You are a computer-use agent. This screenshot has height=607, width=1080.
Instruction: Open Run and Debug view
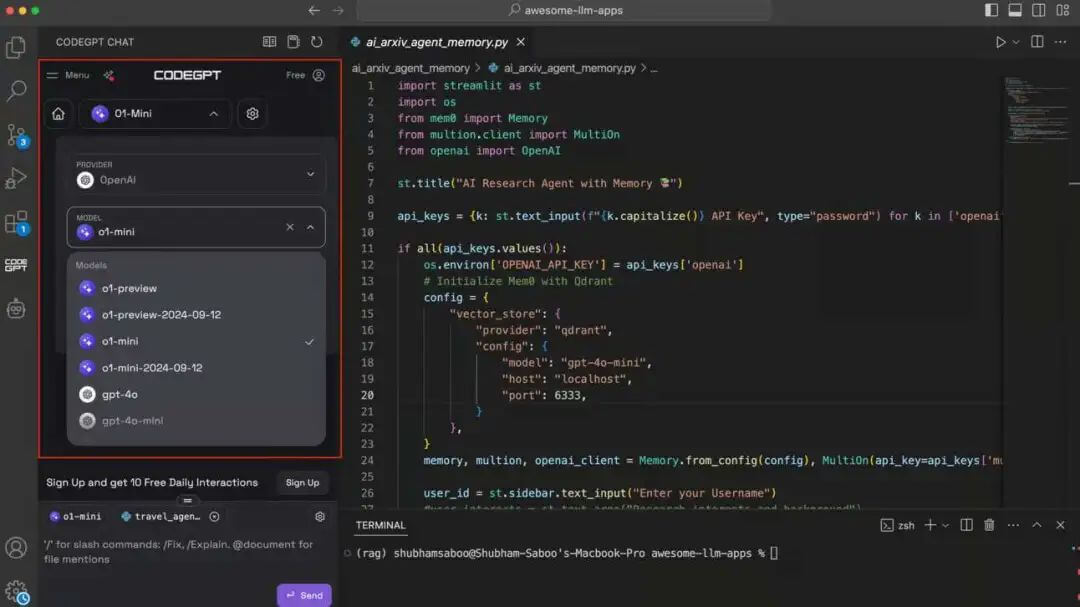coord(16,178)
